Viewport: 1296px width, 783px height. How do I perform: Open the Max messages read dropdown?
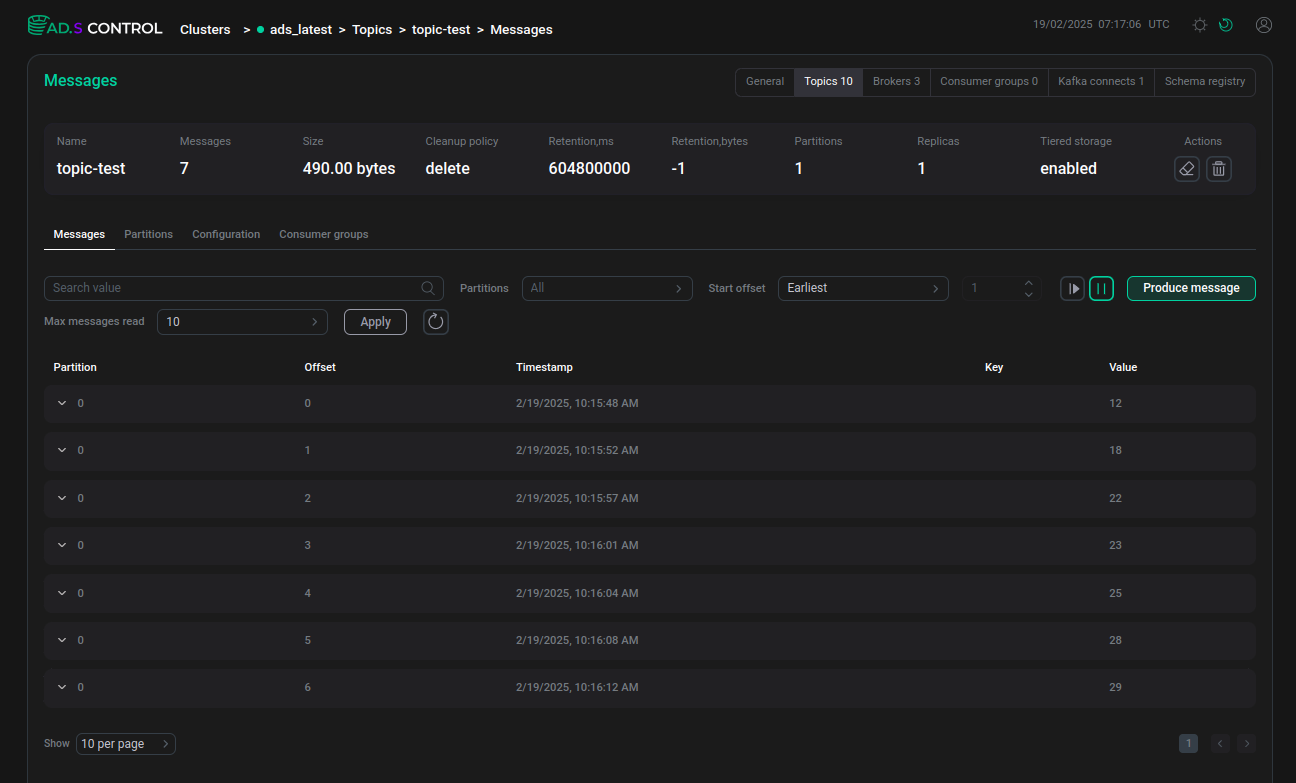pyautogui.click(x=243, y=322)
